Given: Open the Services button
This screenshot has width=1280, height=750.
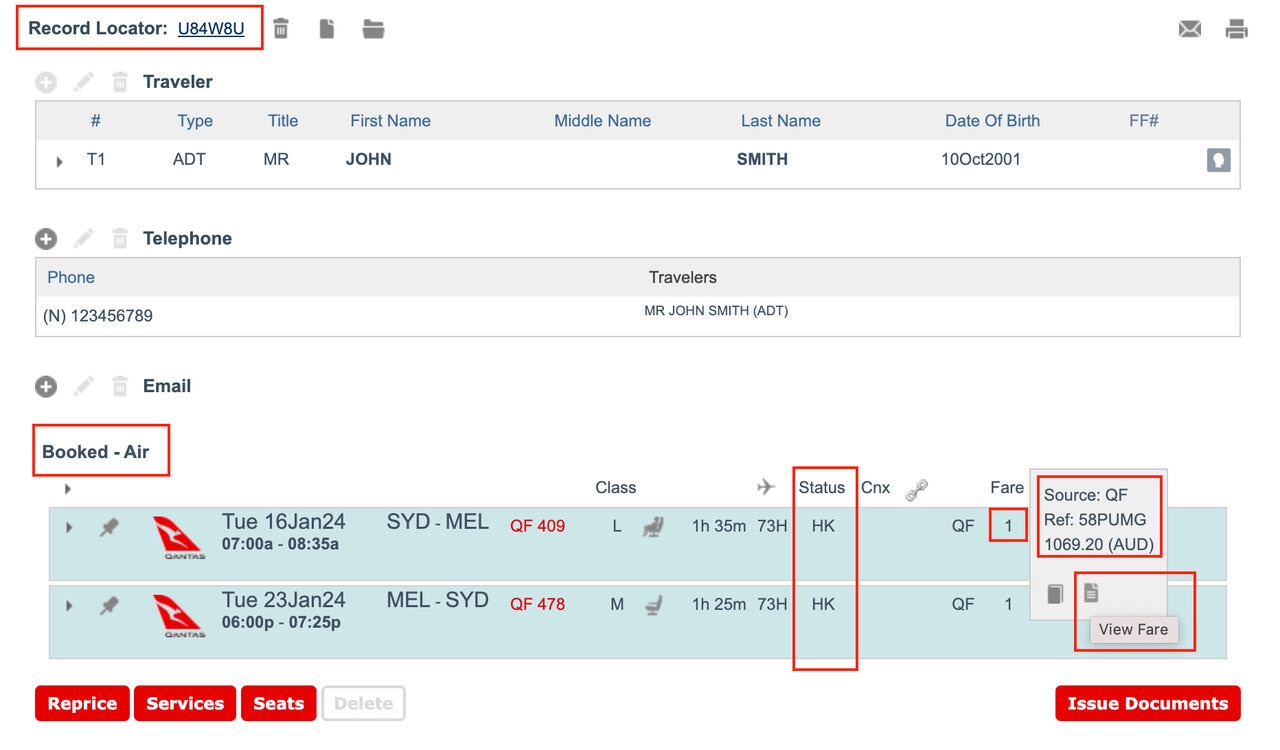Looking at the screenshot, I should pyautogui.click(x=185, y=703).
